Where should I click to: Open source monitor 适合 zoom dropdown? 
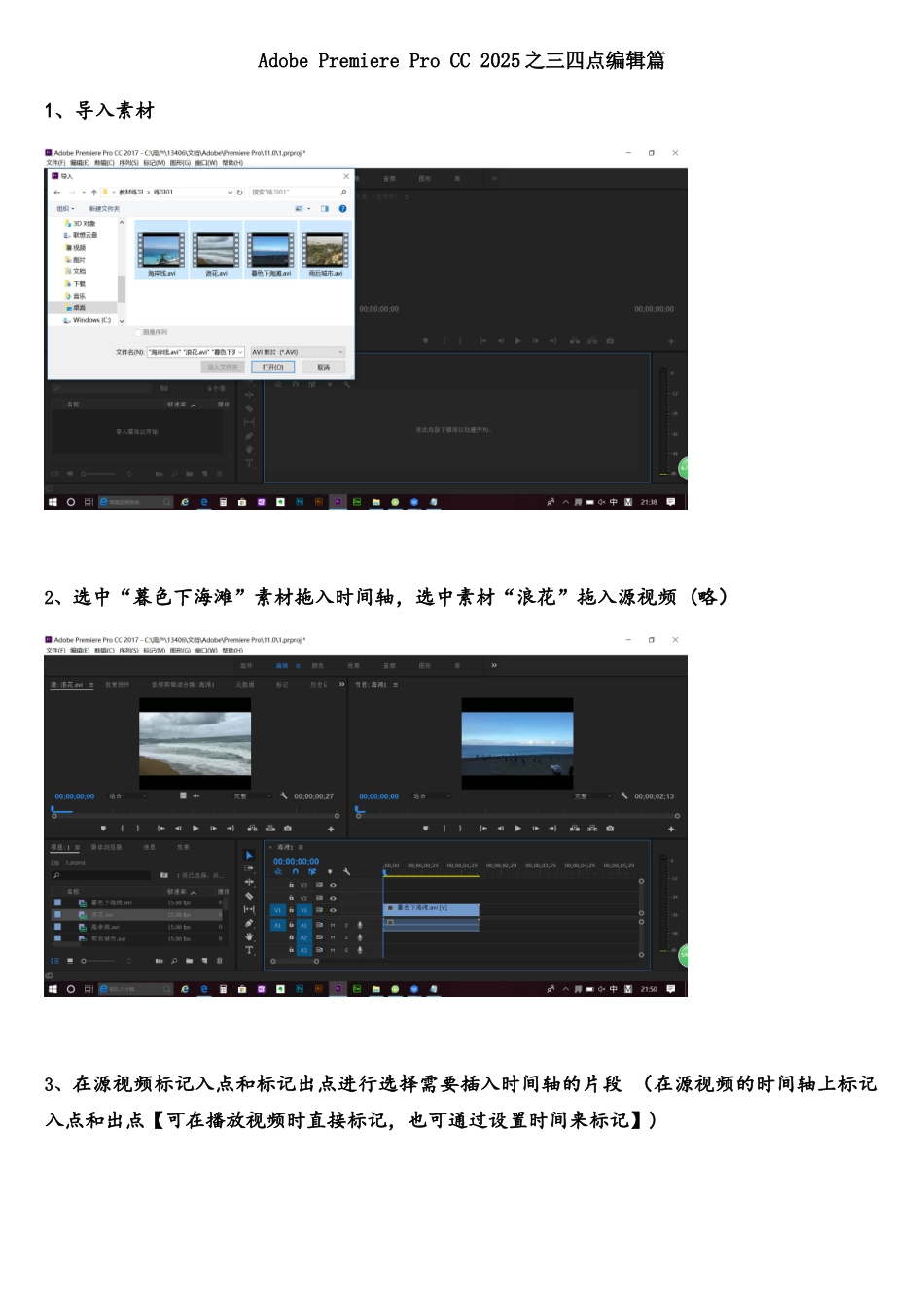[x=127, y=796]
